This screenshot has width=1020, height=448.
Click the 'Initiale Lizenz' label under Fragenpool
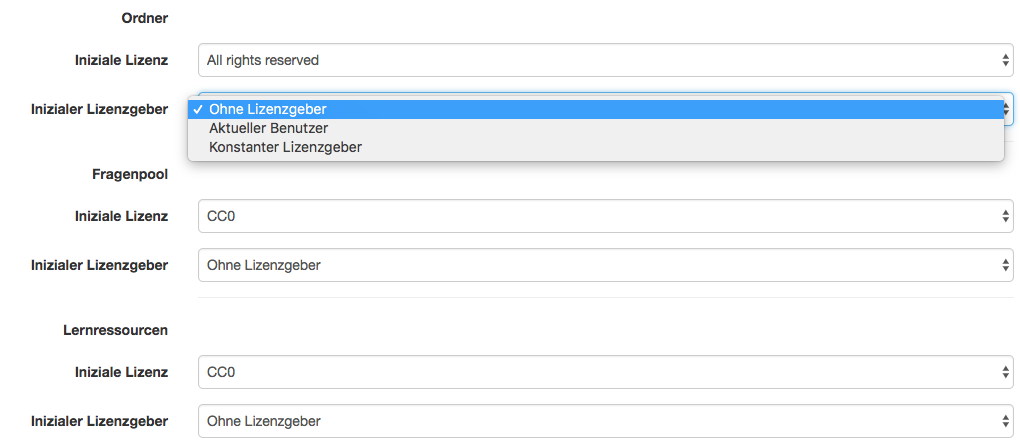121,216
